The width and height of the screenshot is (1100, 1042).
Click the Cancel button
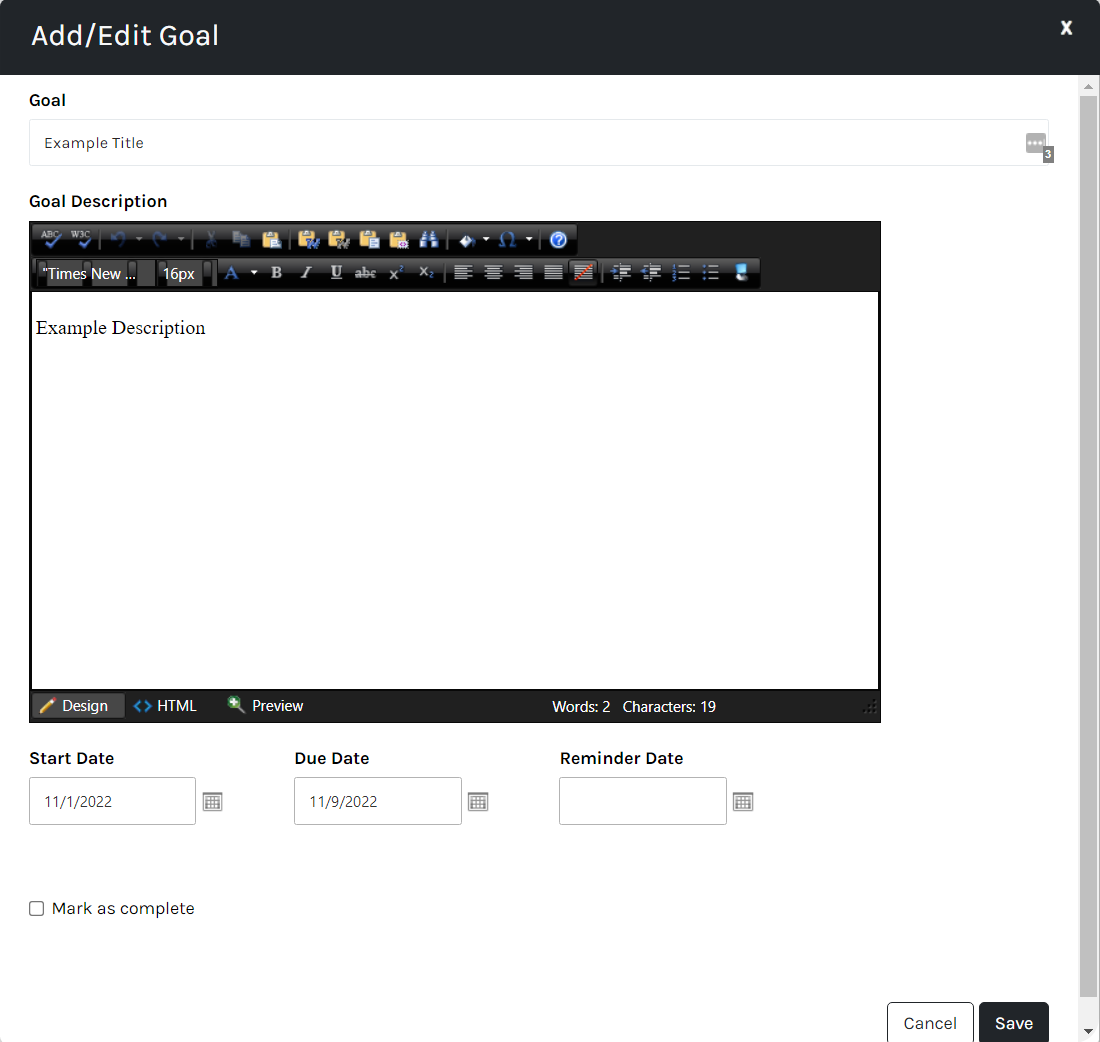tap(930, 1023)
